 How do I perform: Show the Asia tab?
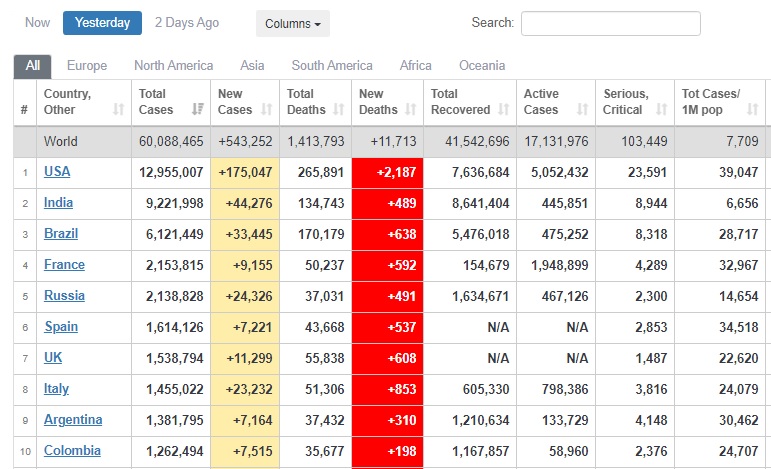252,66
